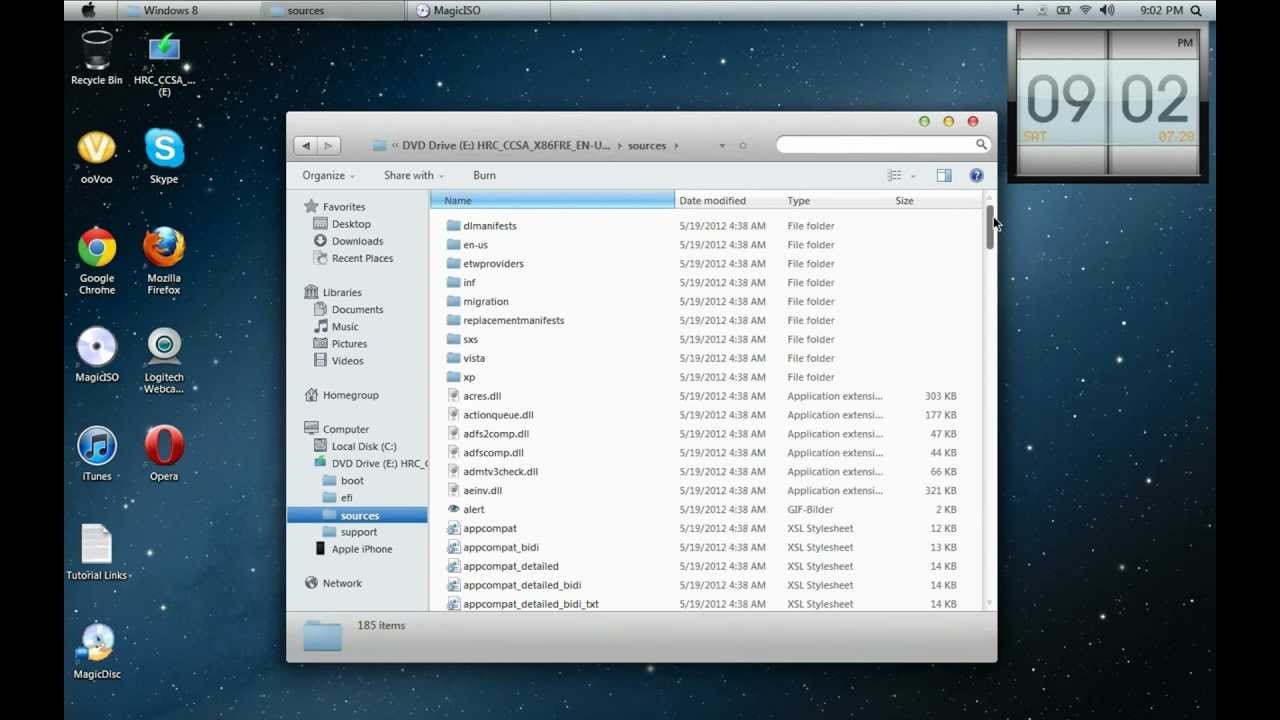Click the change view icon
Image resolution: width=1280 pixels, height=720 pixels.
click(x=894, y=176)
